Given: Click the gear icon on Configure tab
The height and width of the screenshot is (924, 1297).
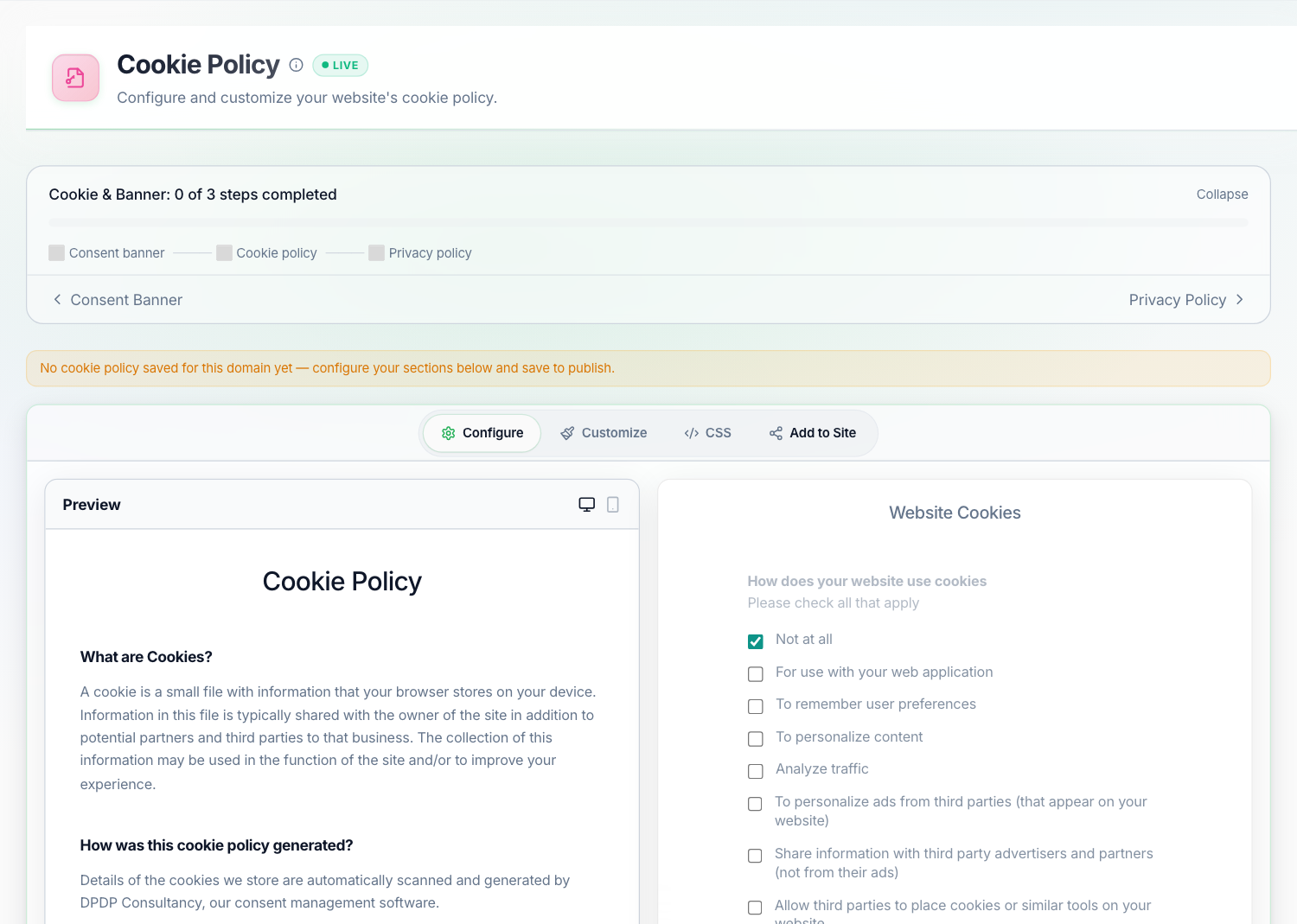Looking at the screenshot, I should 448,433.
